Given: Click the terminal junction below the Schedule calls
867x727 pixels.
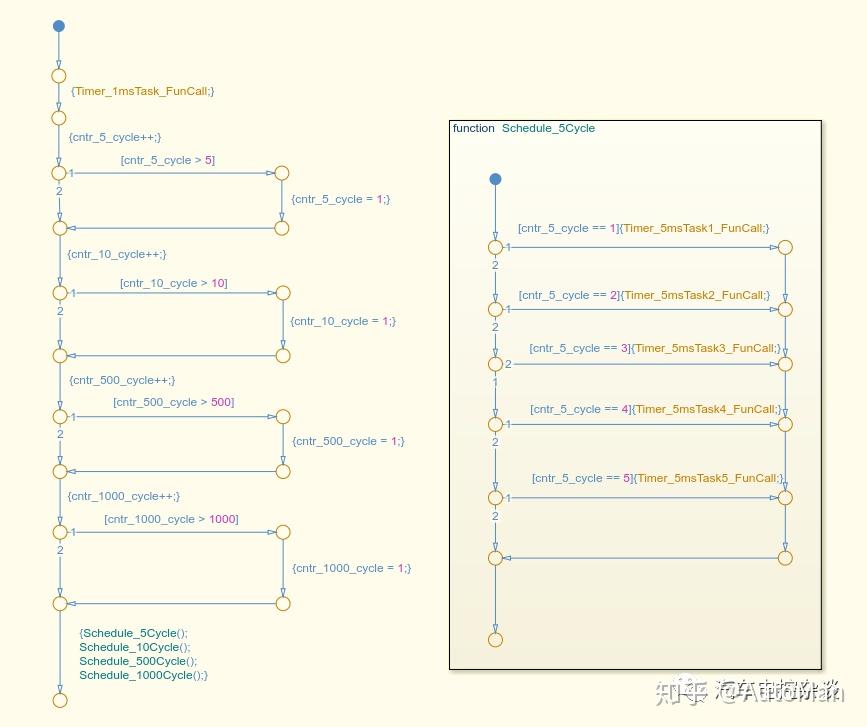Looking at the screenshot, I should tap(60, 700).
